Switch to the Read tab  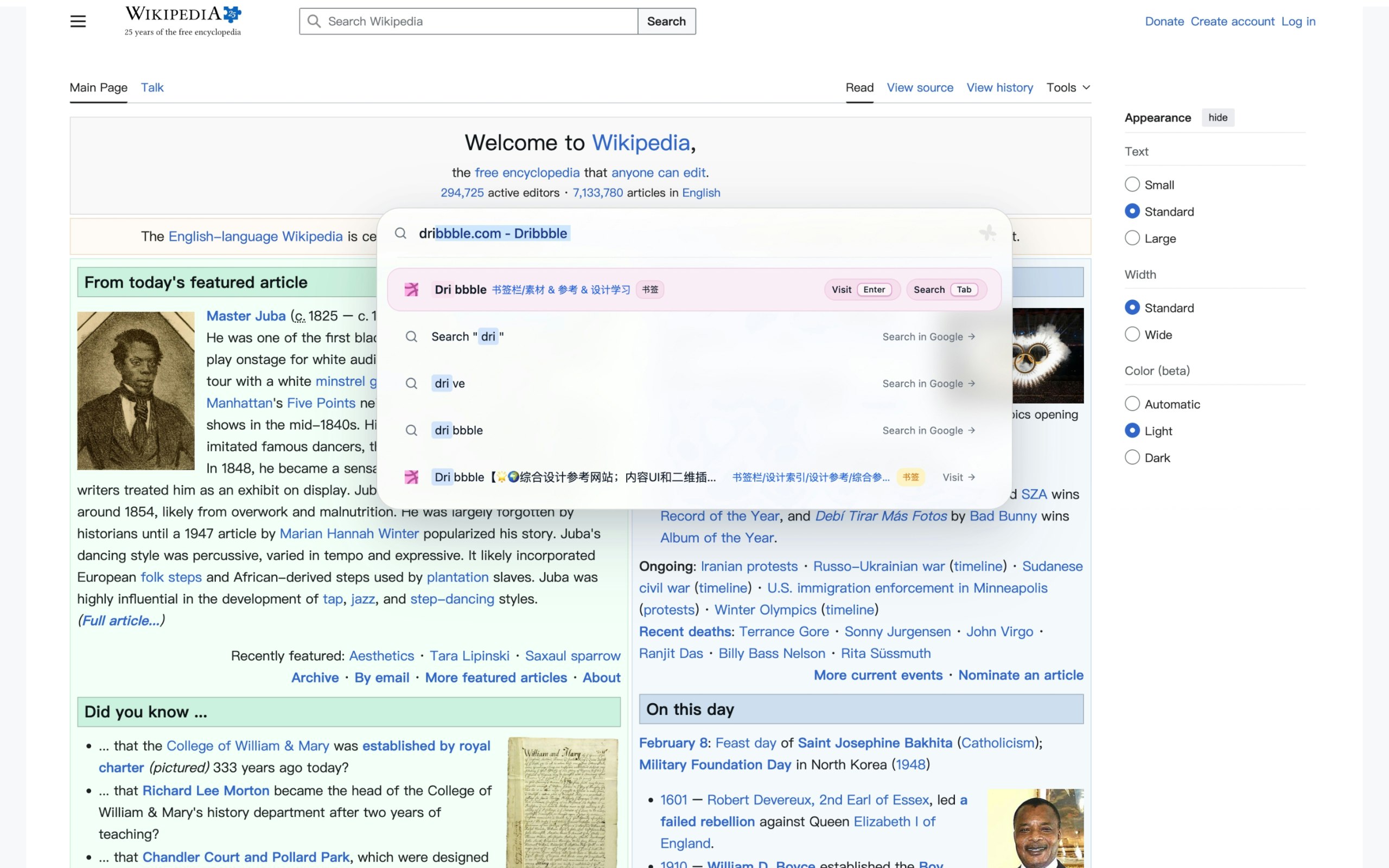pos(859,88)
